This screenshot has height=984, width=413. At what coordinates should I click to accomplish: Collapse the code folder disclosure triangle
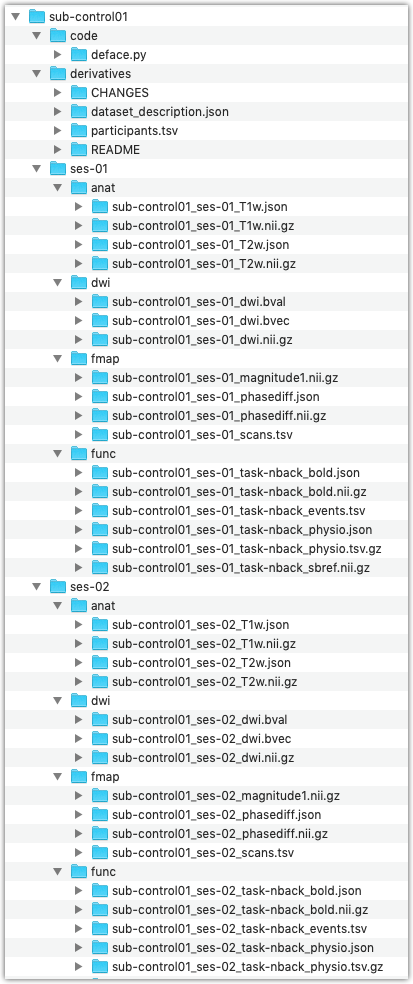pos(37,36)
